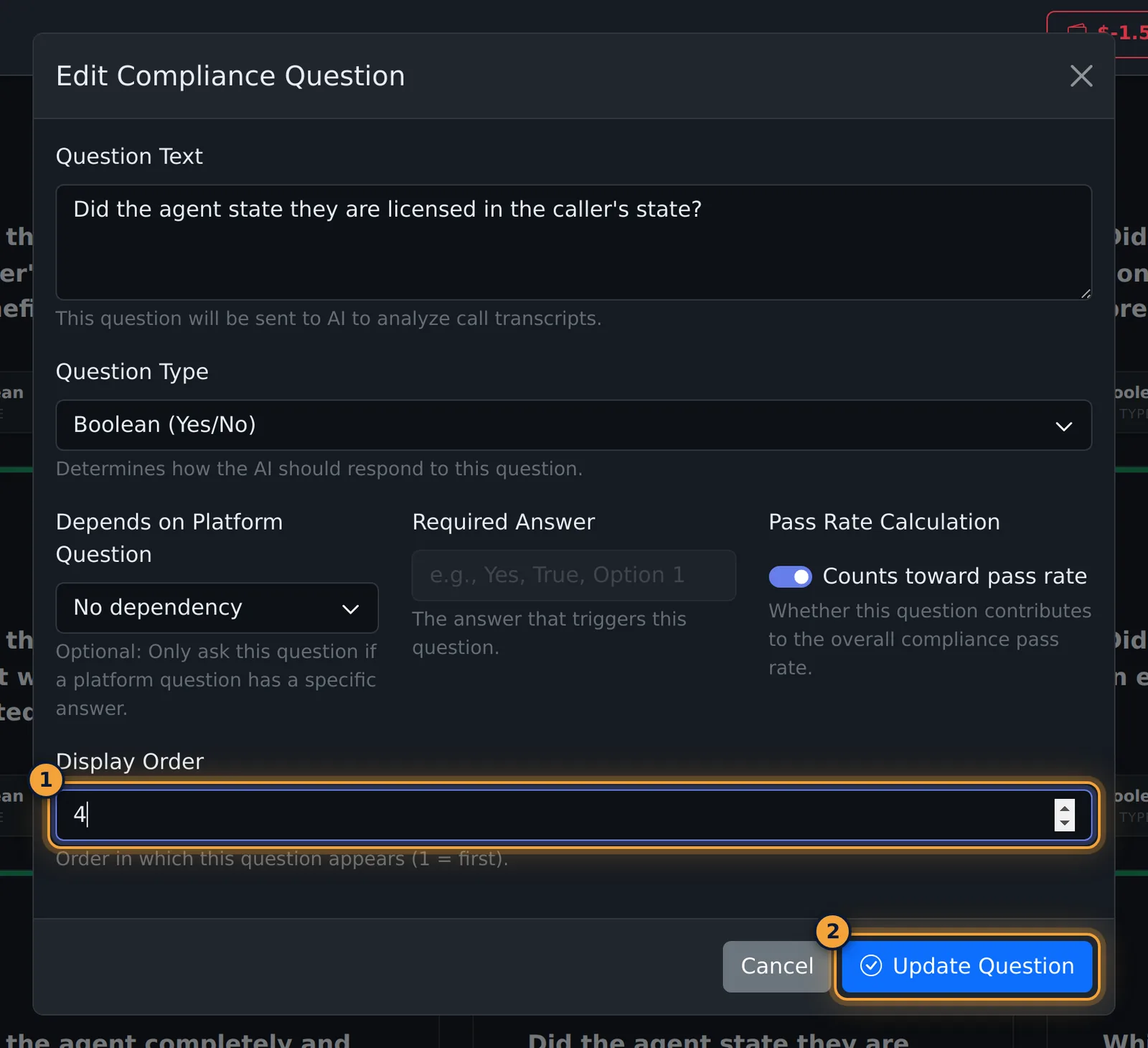The image size is (1148, 1048).
Task: Open the Question Type dropdown
Action: (x=574, y=425)
